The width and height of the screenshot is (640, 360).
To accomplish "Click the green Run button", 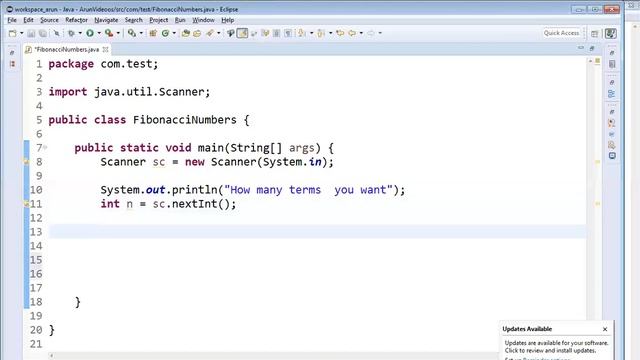I will point(90,33).
